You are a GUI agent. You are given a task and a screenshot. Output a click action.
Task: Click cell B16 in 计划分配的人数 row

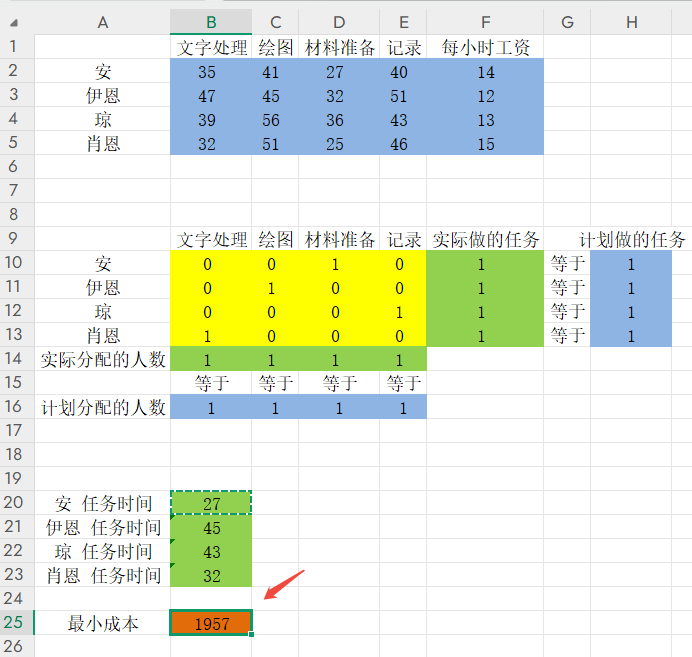pyautogui.click(x=211, y=407)
